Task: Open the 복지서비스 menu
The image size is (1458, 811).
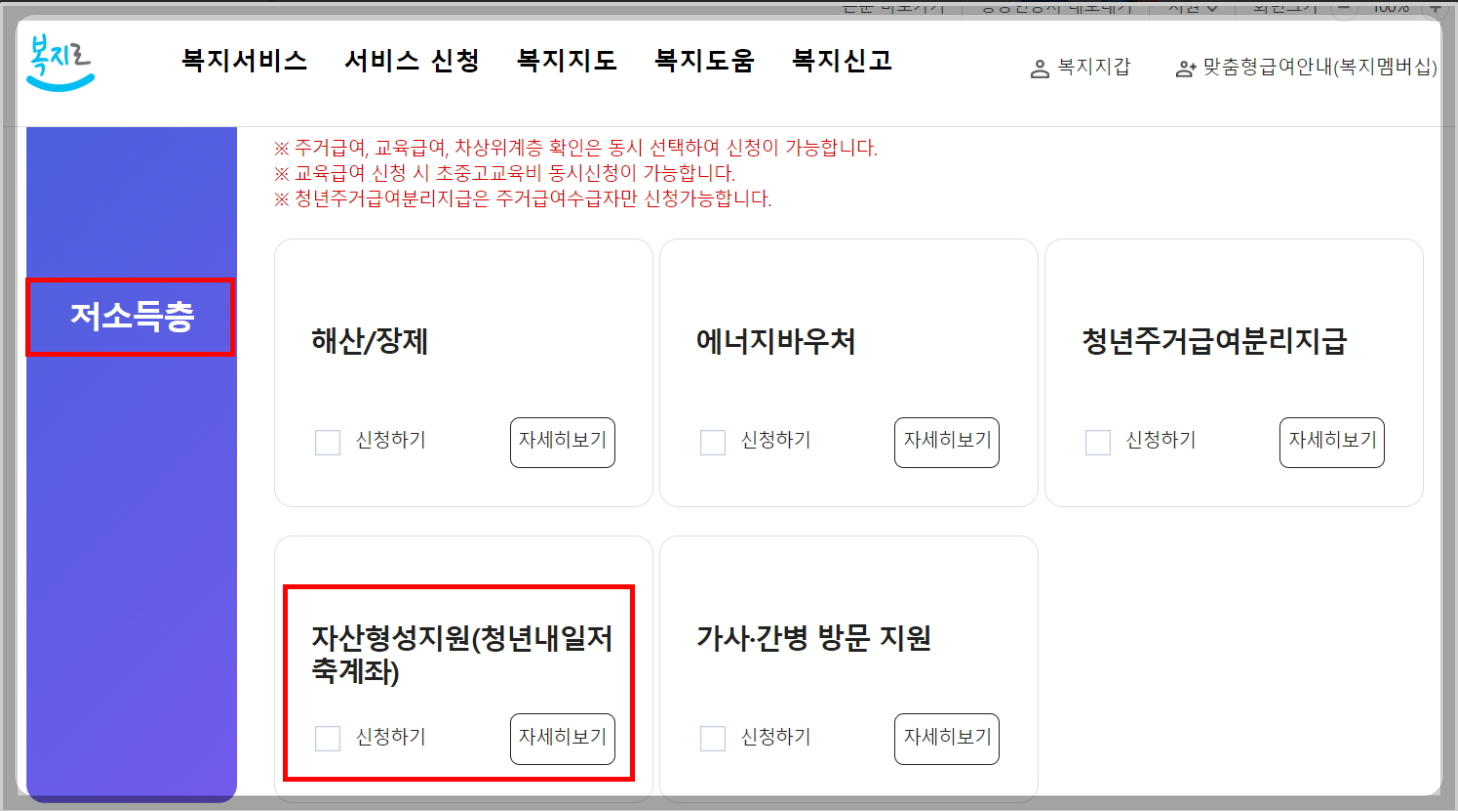Action: (x=243, y=60)
